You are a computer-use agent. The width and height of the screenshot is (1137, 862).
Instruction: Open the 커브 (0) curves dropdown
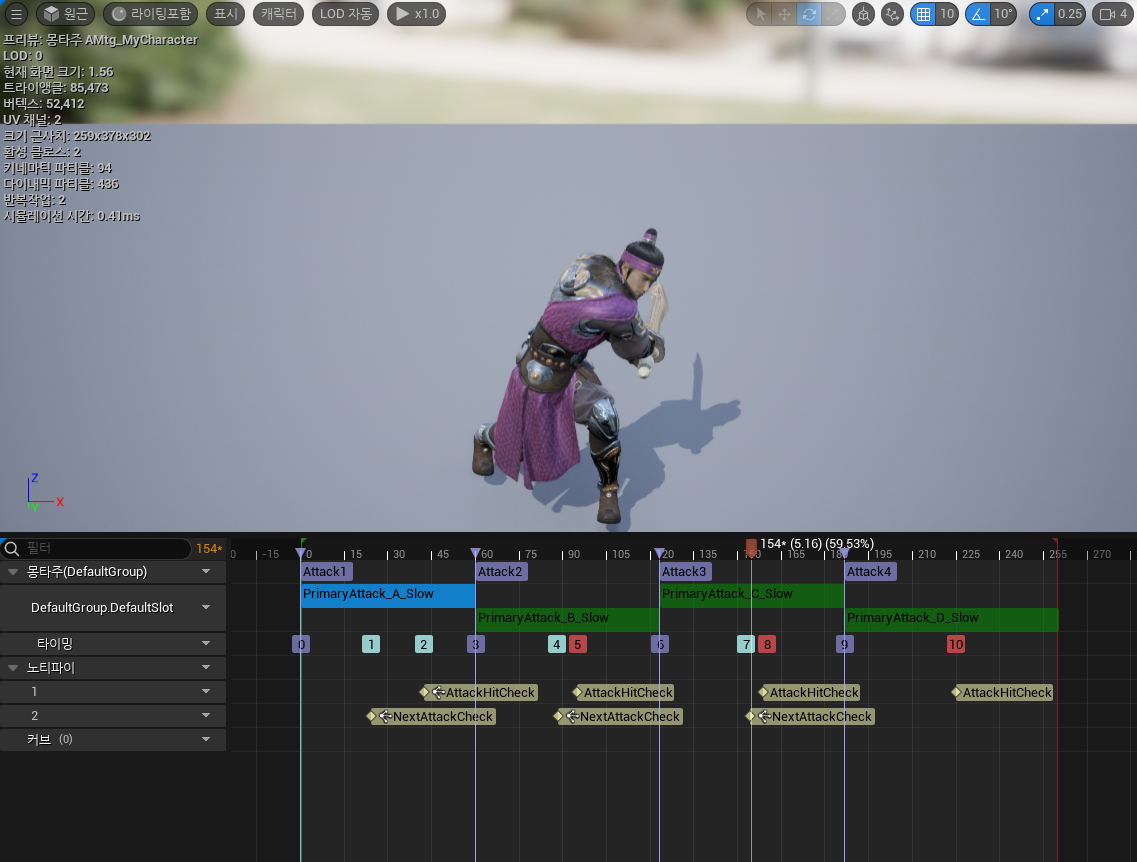click(206, 739)
